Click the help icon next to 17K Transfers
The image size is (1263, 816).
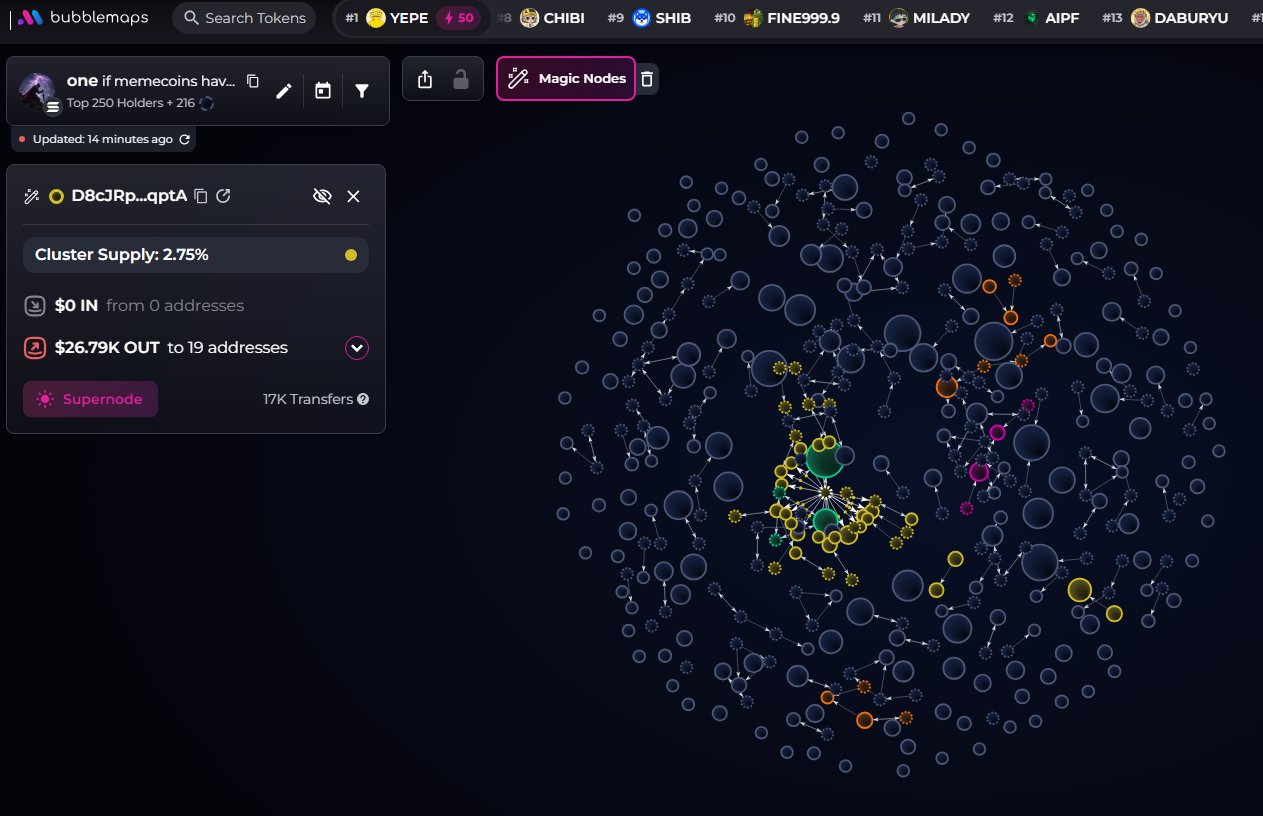(x=363, y=399)
